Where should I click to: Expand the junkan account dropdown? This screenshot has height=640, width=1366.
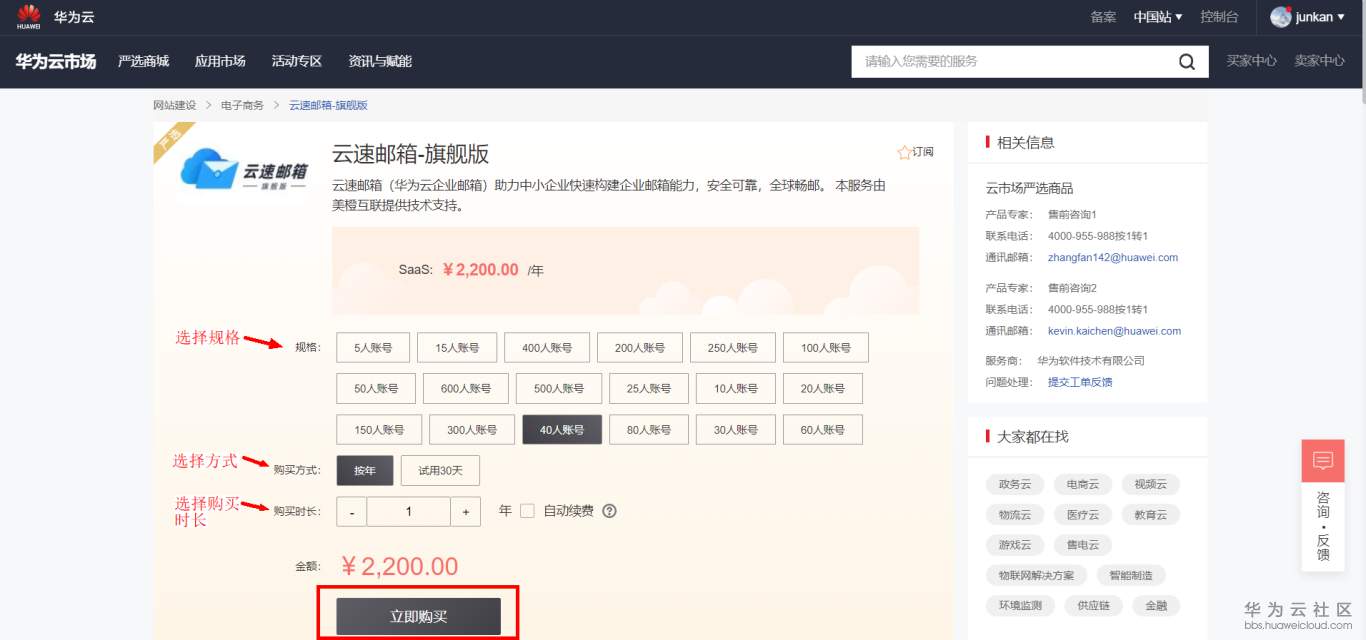tap(1320, 17)
